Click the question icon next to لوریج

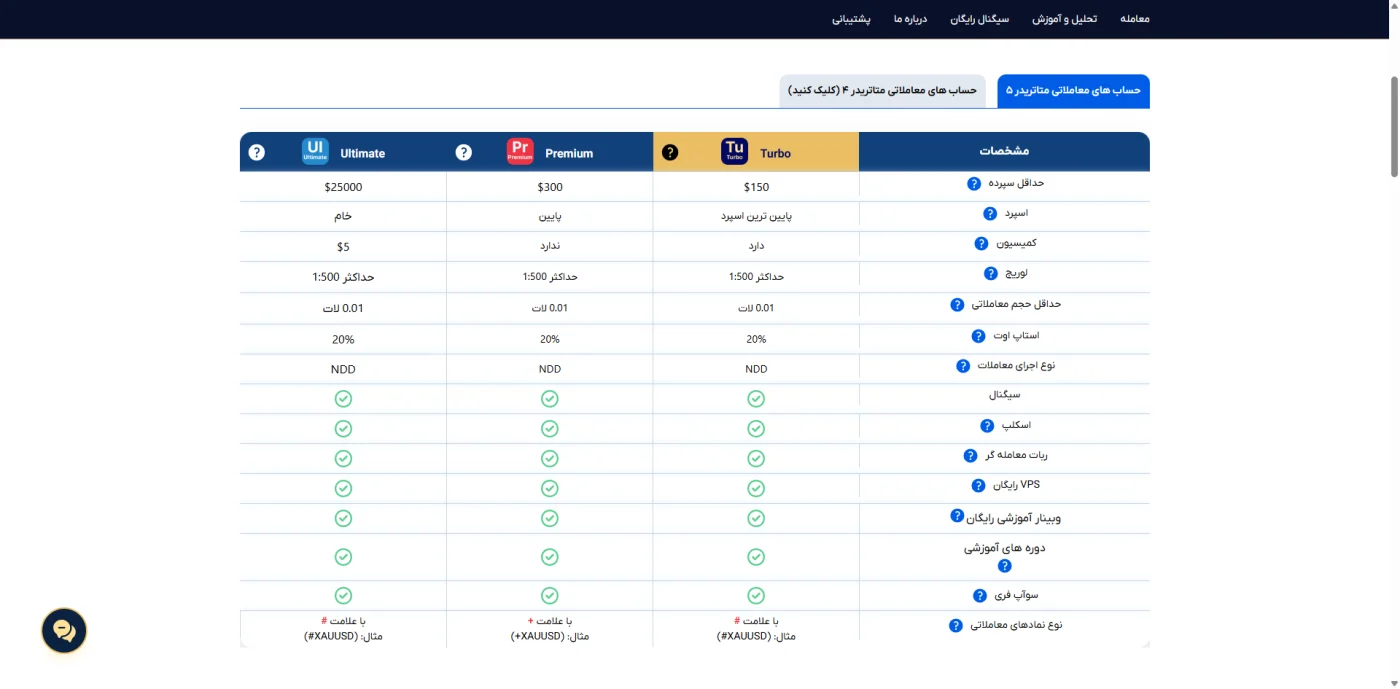click(x=991, y=273)
